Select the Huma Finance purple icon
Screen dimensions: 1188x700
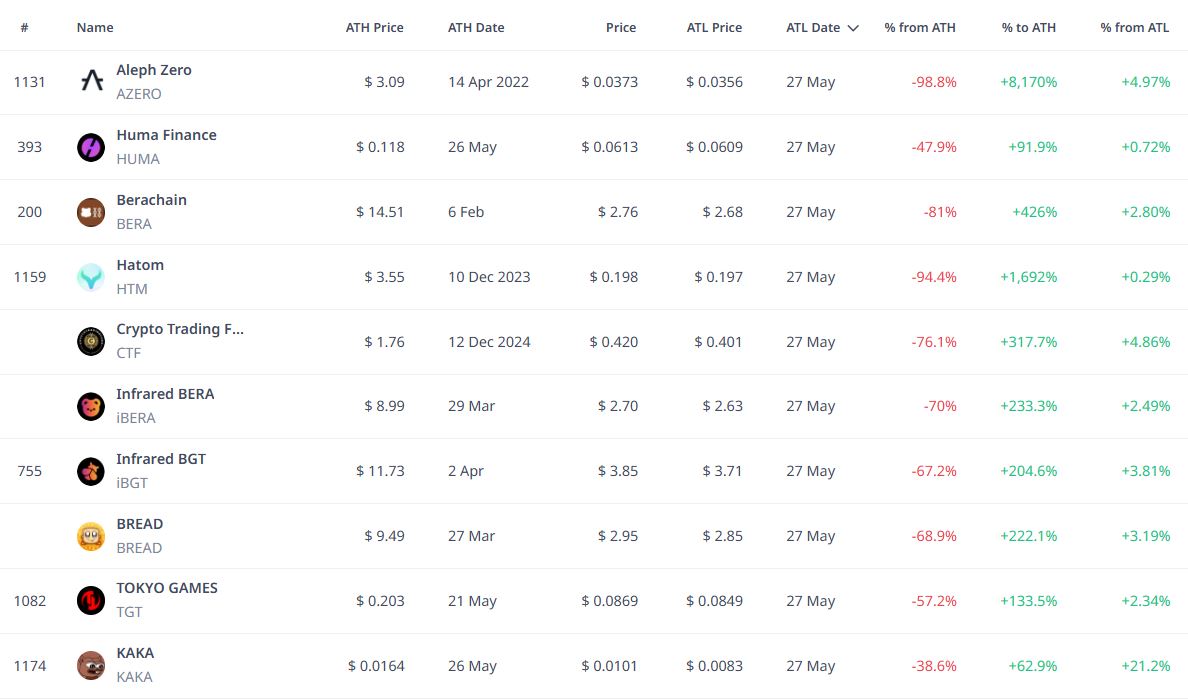pyautogui.click(x=91, y=147)
